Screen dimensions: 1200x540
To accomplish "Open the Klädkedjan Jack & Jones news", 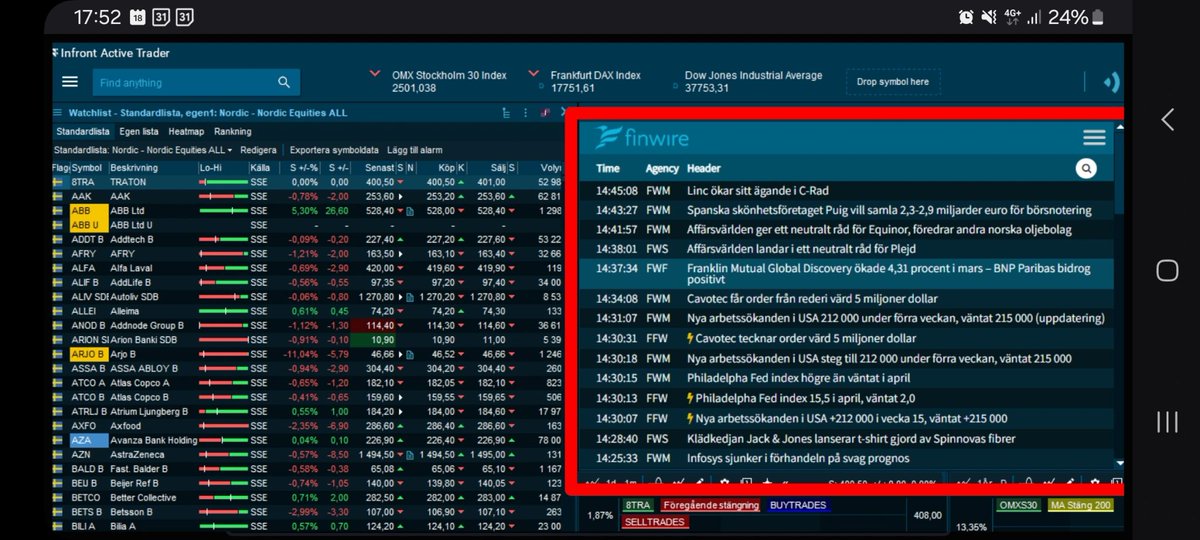I will [x=851, y=438].
